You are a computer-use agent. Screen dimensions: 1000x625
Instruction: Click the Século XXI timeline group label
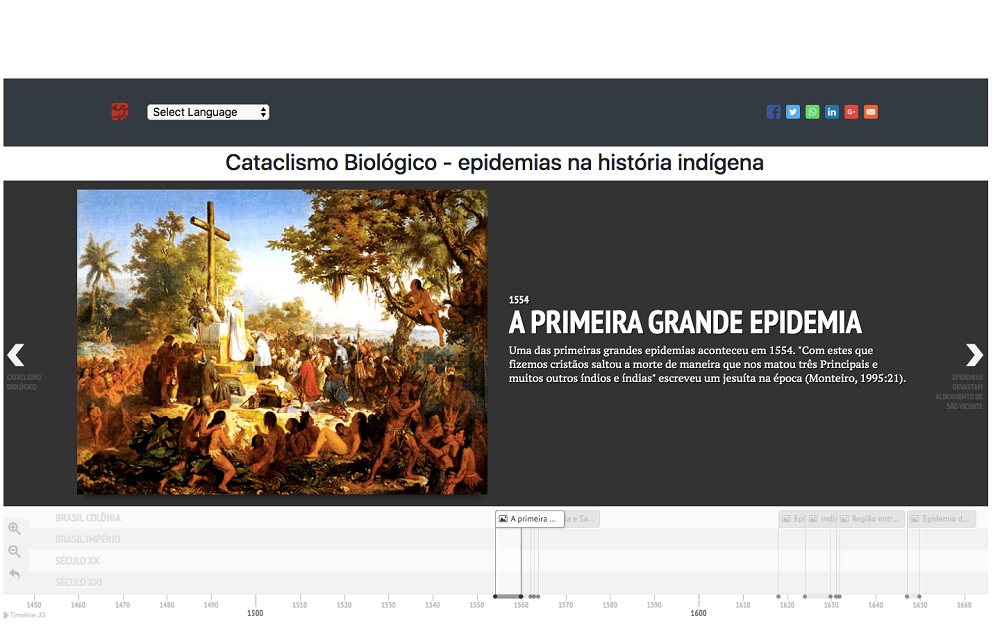pos(78,582)
